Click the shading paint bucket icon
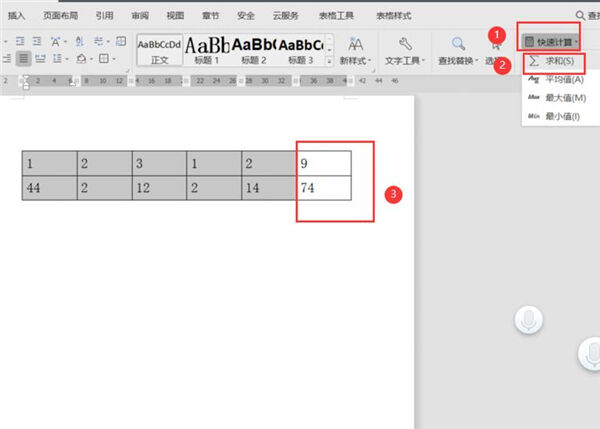The height and width of the screenshot is (429, 600). (81, 59)
